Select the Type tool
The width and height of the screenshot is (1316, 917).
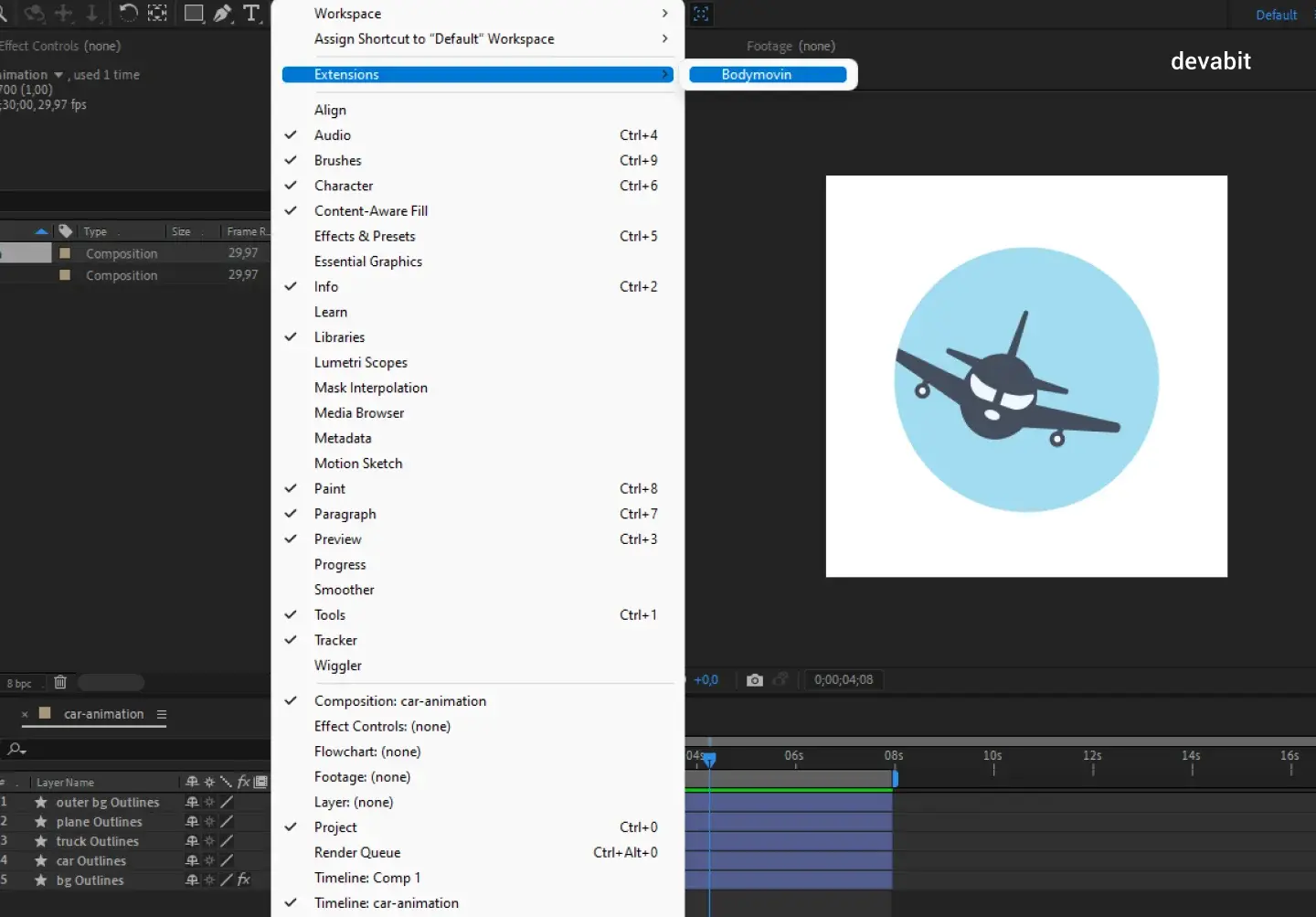(x=251, y=14)
